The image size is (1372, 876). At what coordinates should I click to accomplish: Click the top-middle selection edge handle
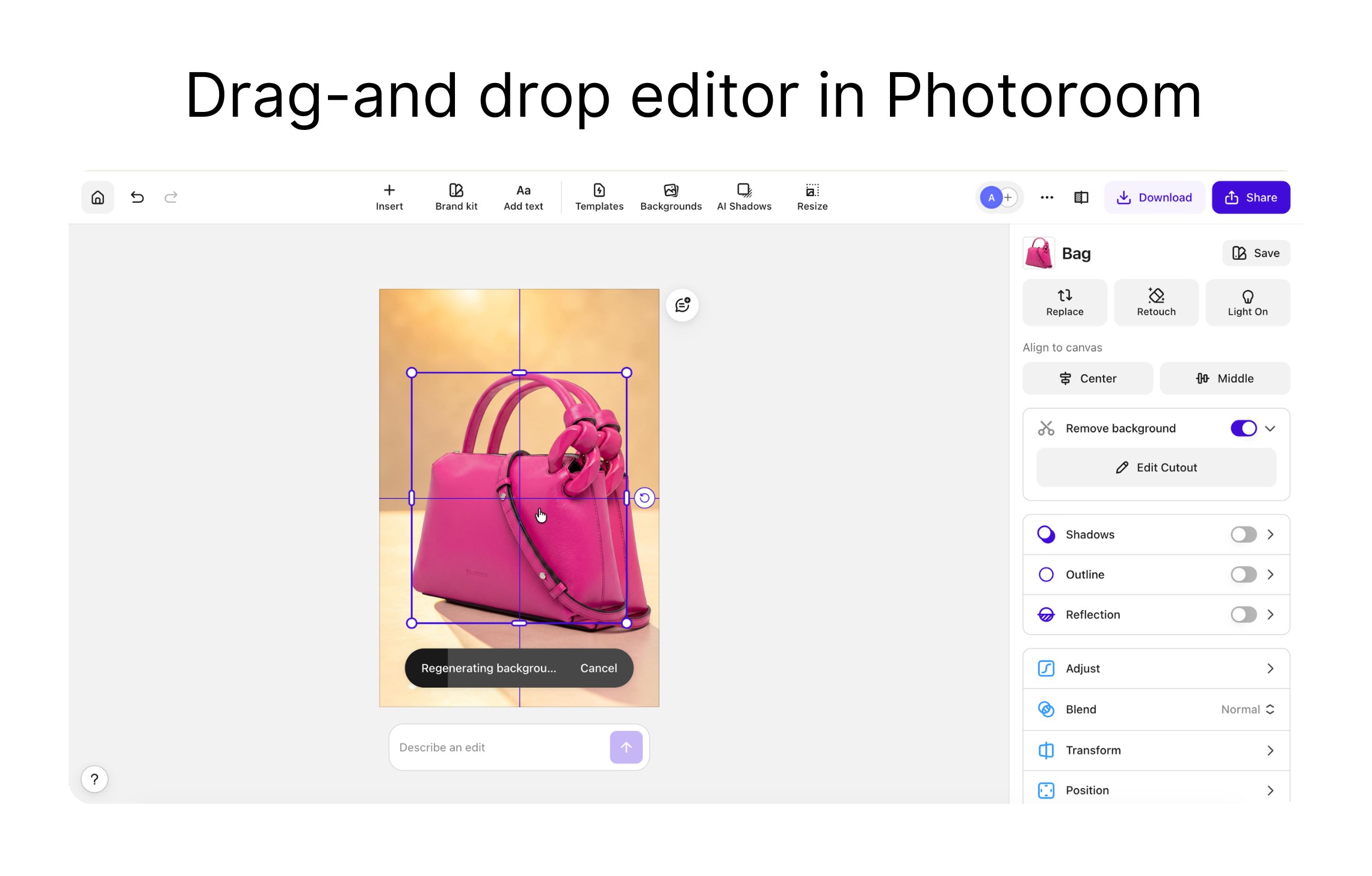coord(519,372)
